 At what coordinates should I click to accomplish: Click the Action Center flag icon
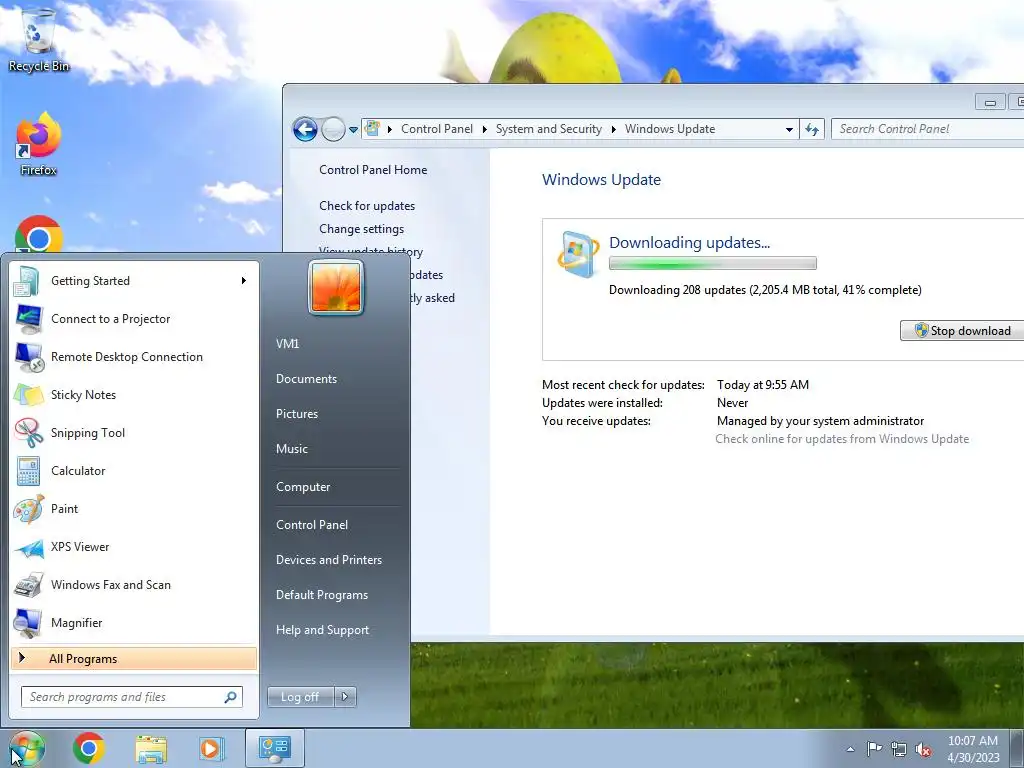tap(874, 749)
